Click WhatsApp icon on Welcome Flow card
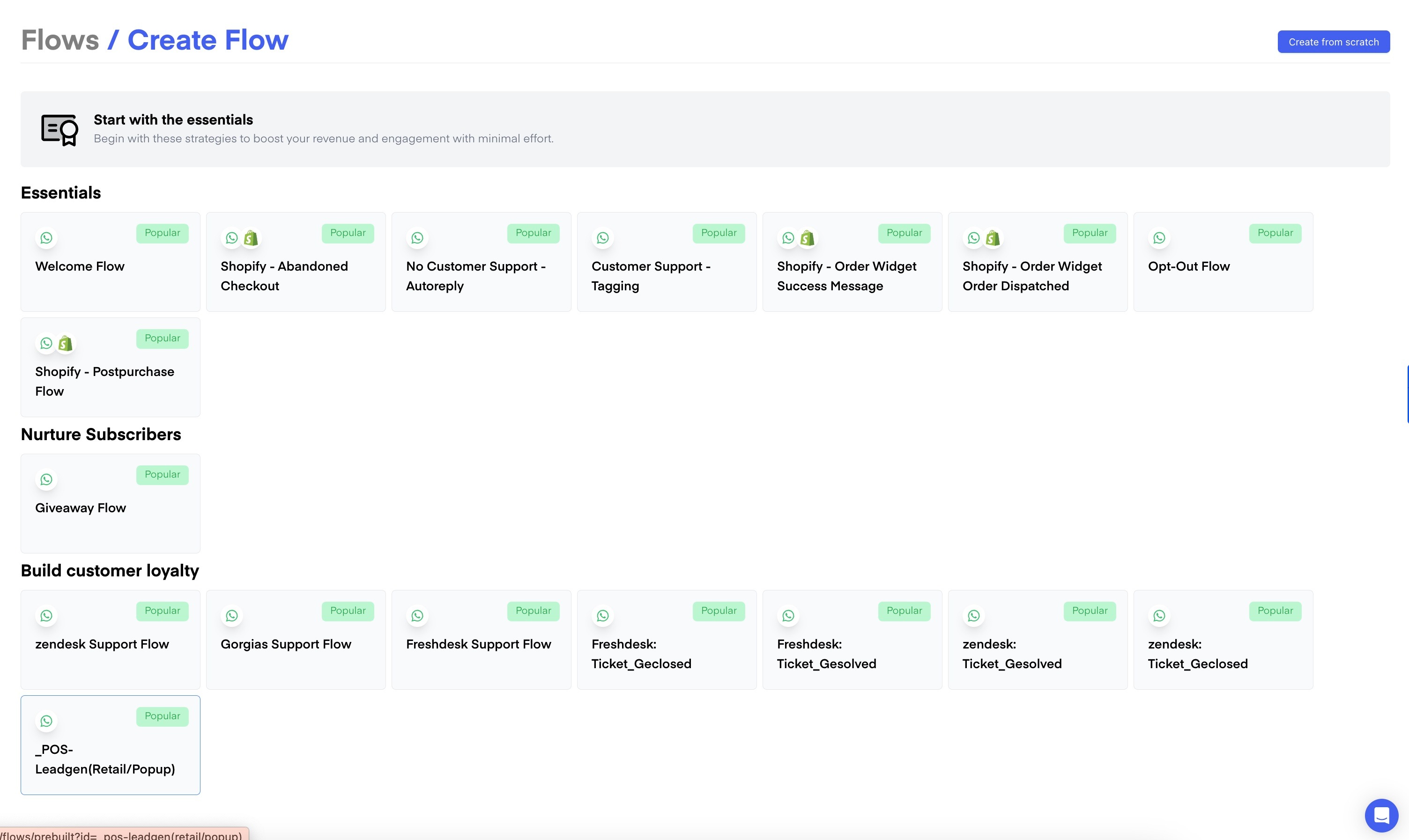The image size is (1409, 840). (46, 238)
